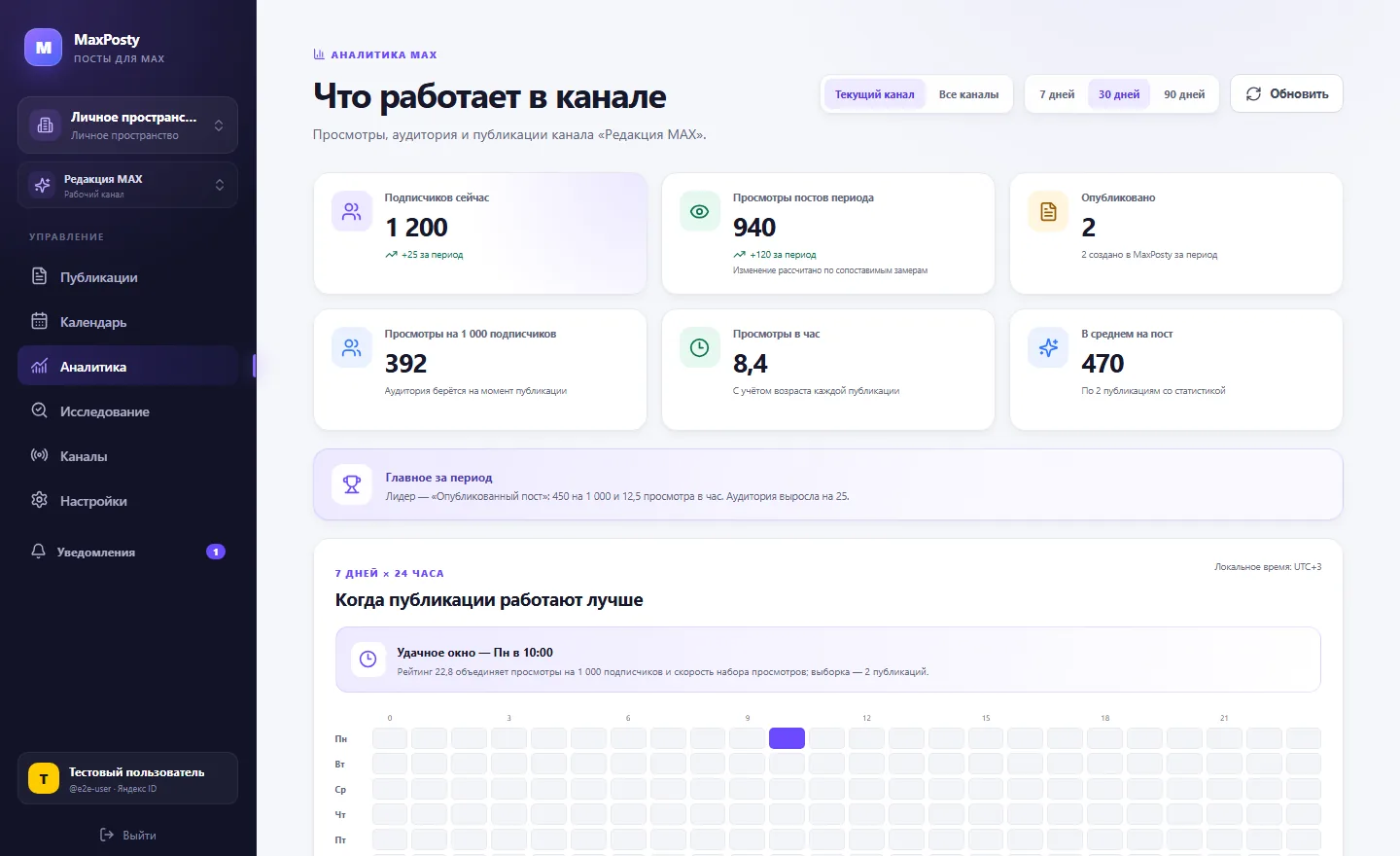Open Исследование section
Screen dimensions: 1400x856
tap(127, 411)
